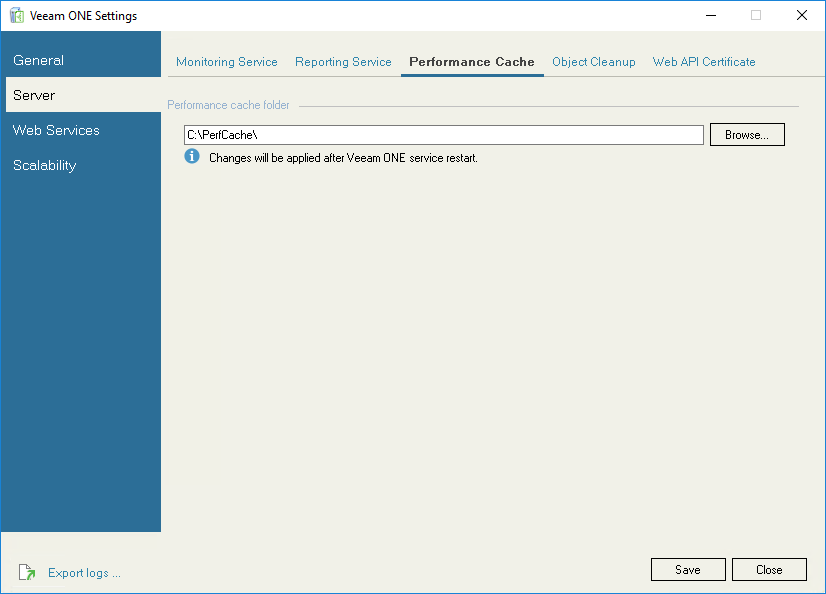The image size is (826, 594).
Task: Select the Scalability settings section
Action: [44, 165]
